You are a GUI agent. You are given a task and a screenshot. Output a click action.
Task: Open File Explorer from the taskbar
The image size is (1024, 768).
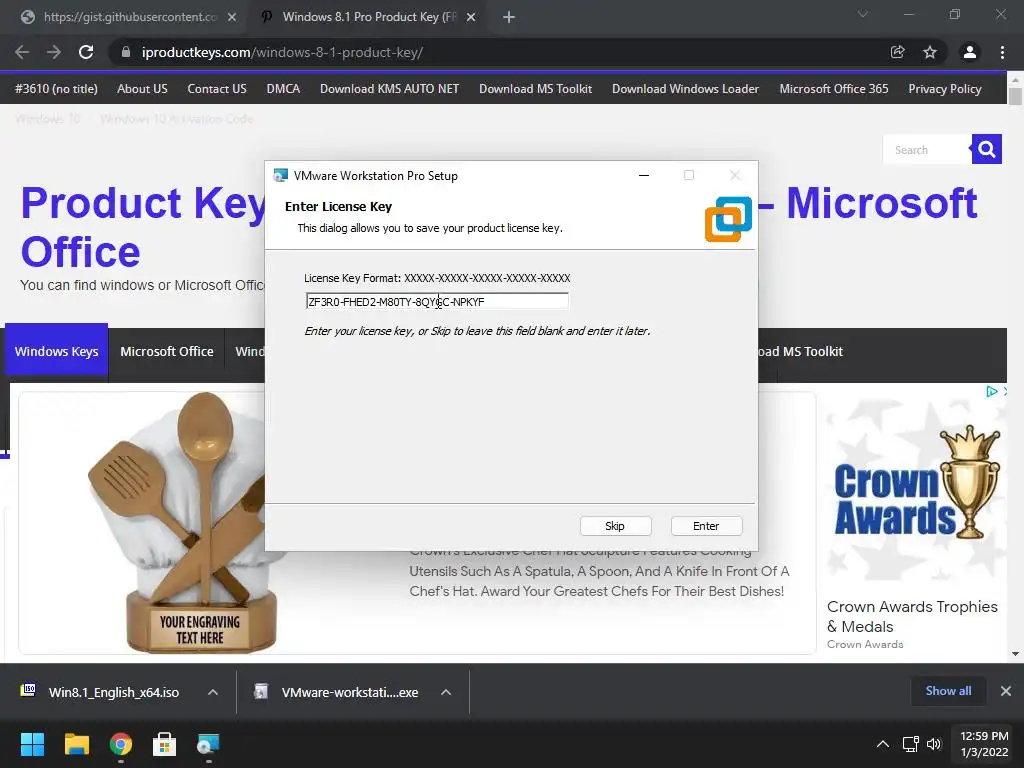pyautogui.click(x=76, y=744)
